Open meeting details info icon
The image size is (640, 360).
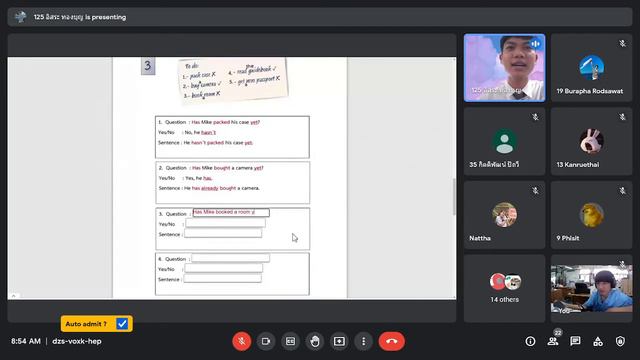(530, 341)
